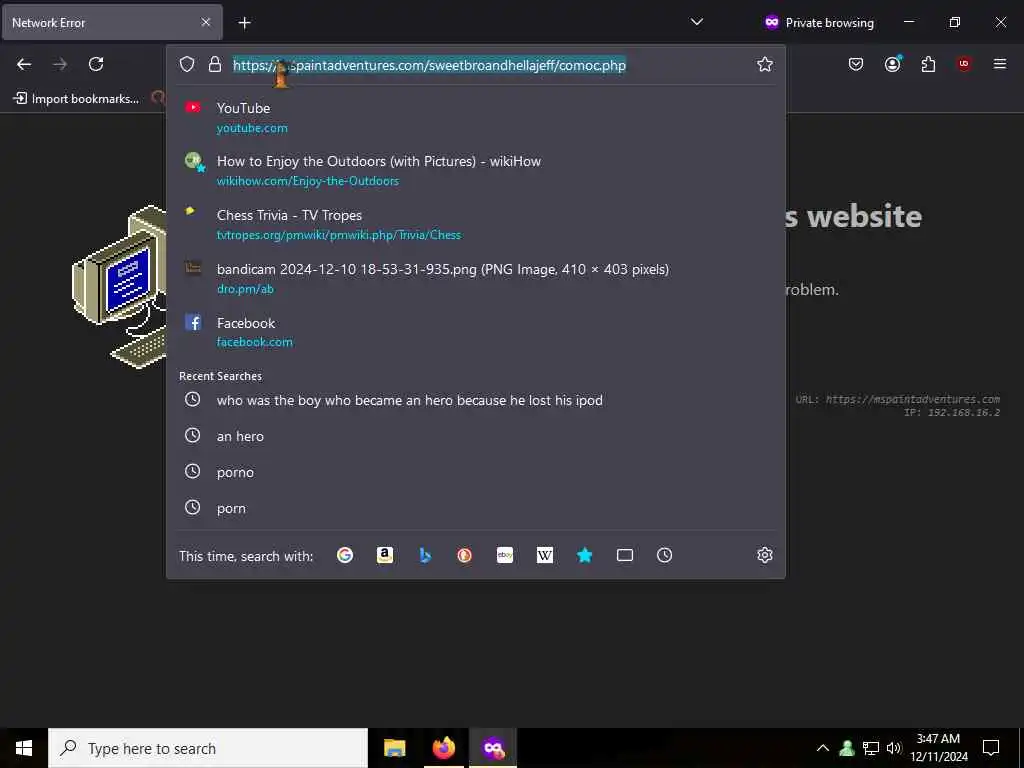
Task: Search bookmarks using the blue star icon
Action: coord(584,555)
